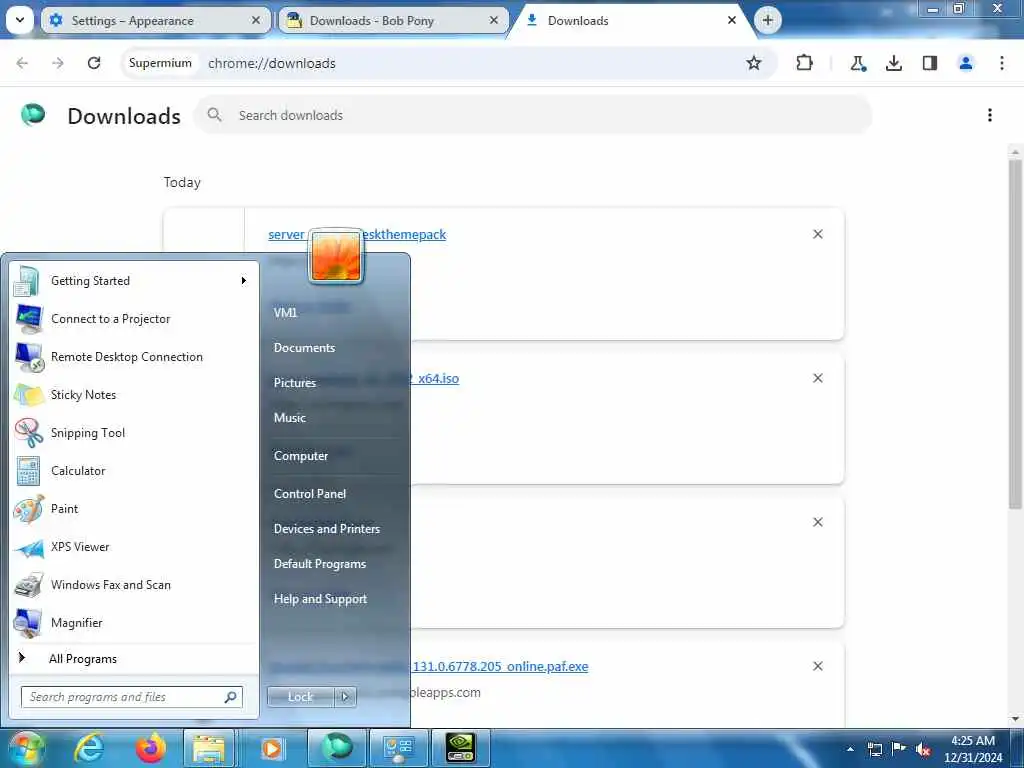Remove the online.paf.exe download entry
1024x768 pixels.
click(818, 666)
